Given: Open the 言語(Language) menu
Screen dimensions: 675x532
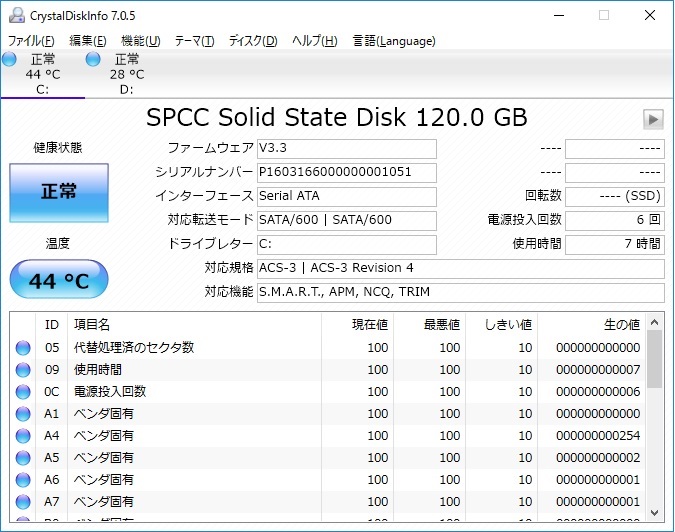Looking at the screenshot, I should pyautogui.click(x=394, y=41).
